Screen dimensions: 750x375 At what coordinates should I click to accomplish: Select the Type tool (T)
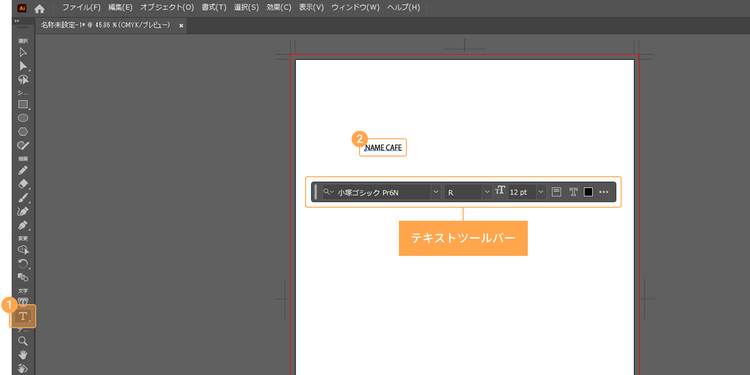tap(22, 316)
